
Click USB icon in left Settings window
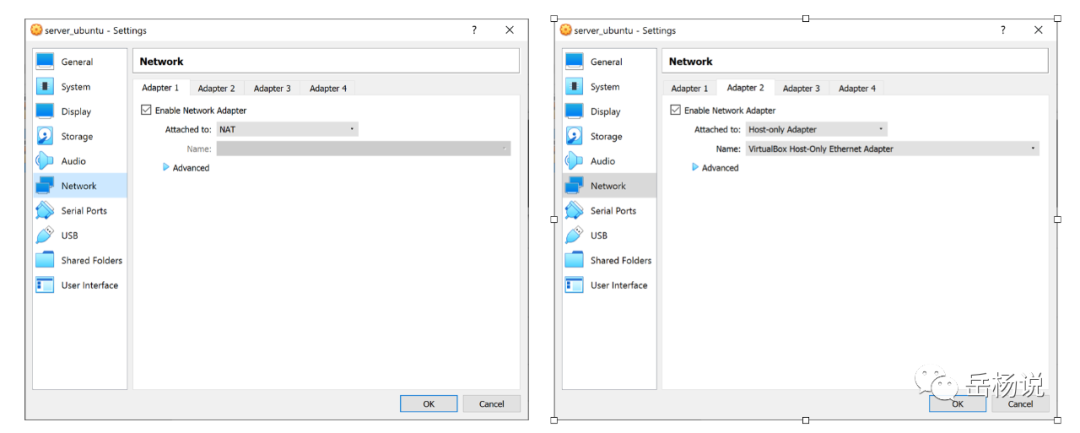[x=45, y=235]
